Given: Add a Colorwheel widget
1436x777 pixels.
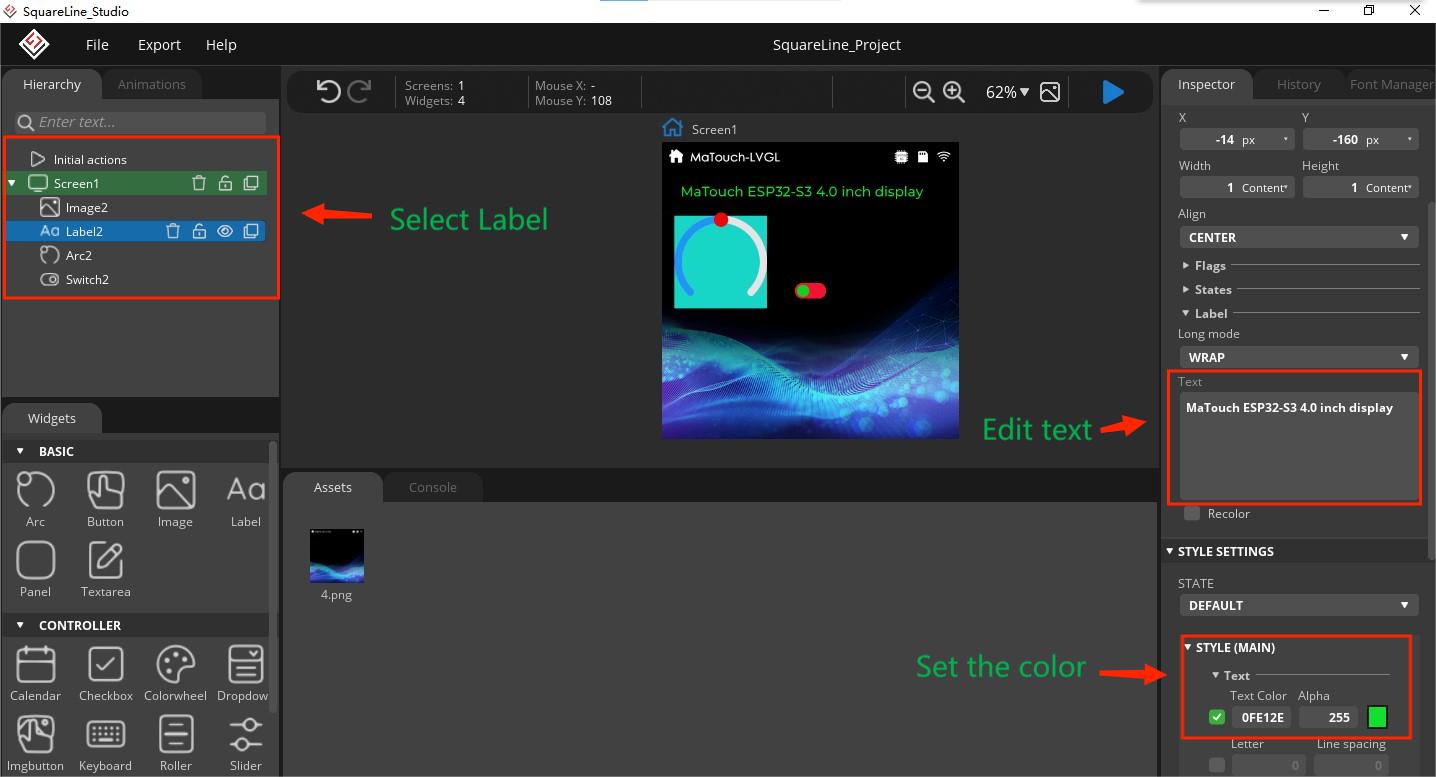Looking at the screenshot, I should [175, 673].
